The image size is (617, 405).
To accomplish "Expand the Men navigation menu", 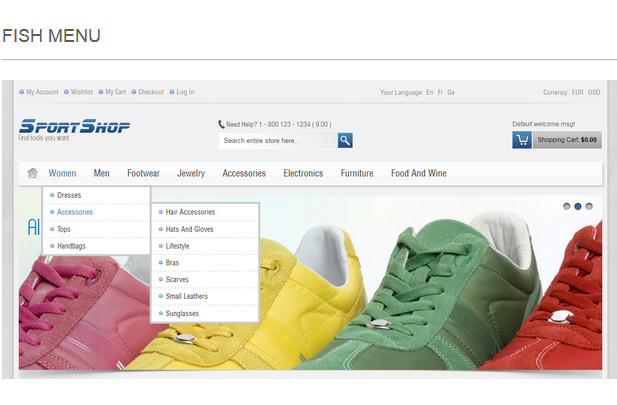I will [x=102, y=173].
